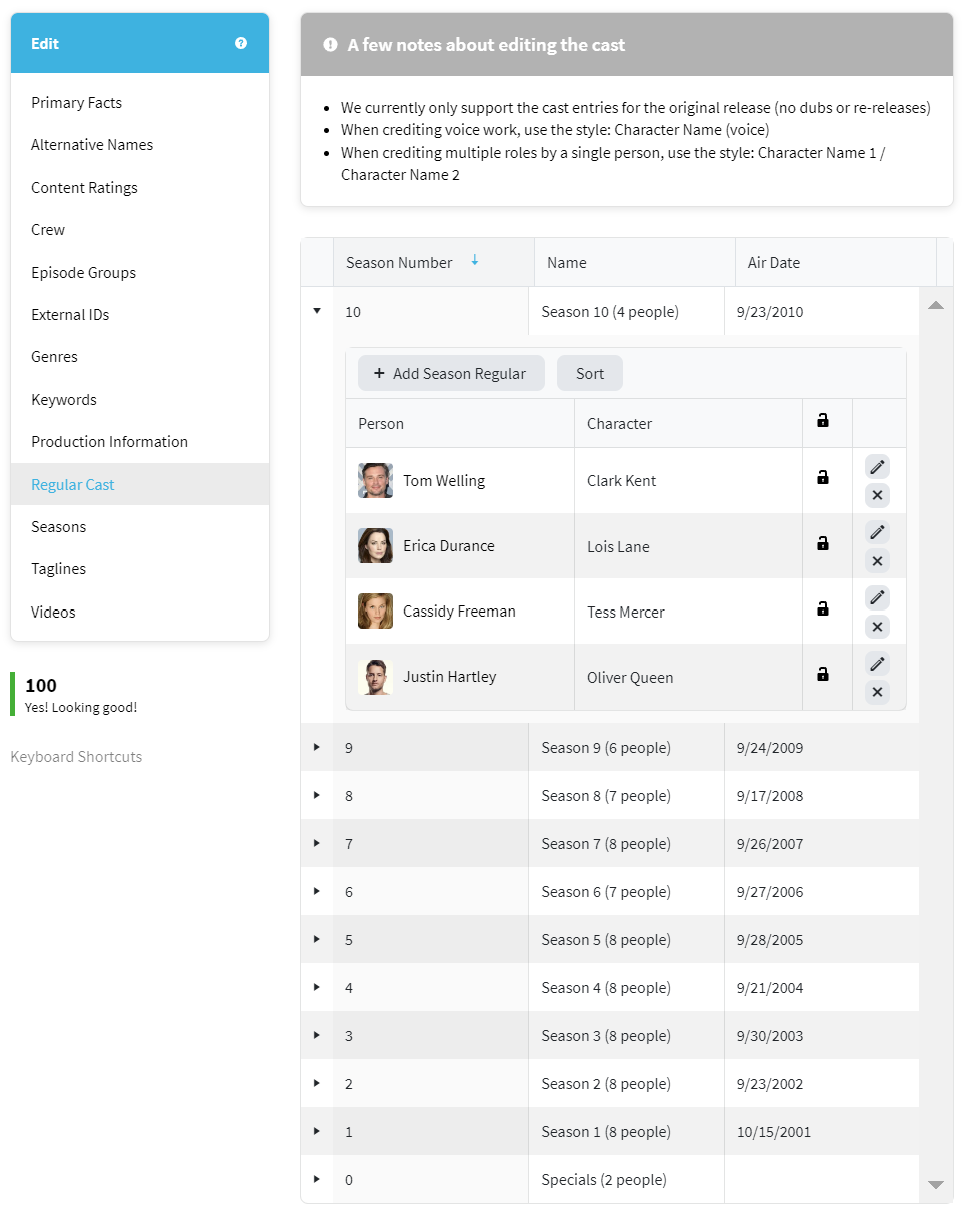Remove Tom Welling with the X icon
Screen dimensions: 966x1220
[877, 495]
